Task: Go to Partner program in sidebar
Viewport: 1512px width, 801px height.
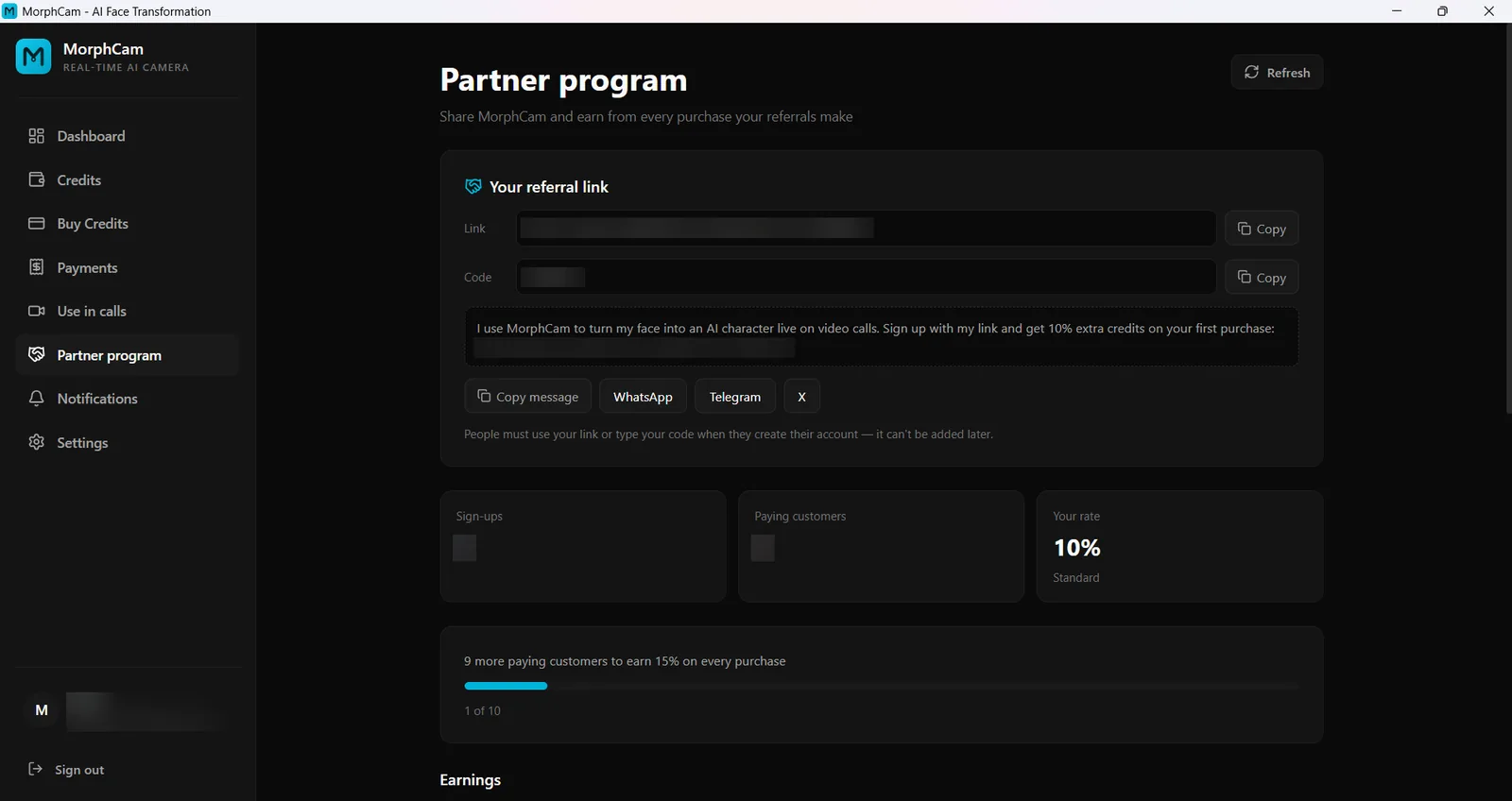Action: click(x=127, y=355)
